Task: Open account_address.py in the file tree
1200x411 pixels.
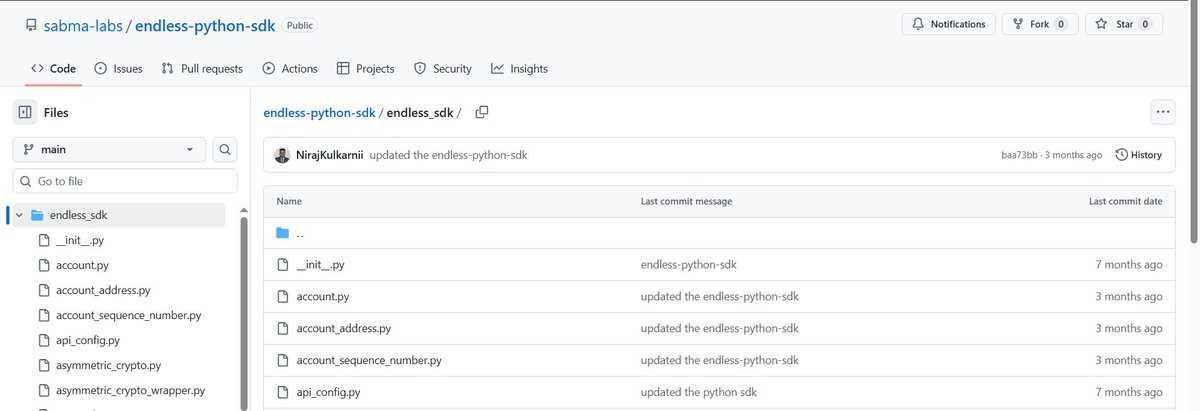Action: click(103, 290)
